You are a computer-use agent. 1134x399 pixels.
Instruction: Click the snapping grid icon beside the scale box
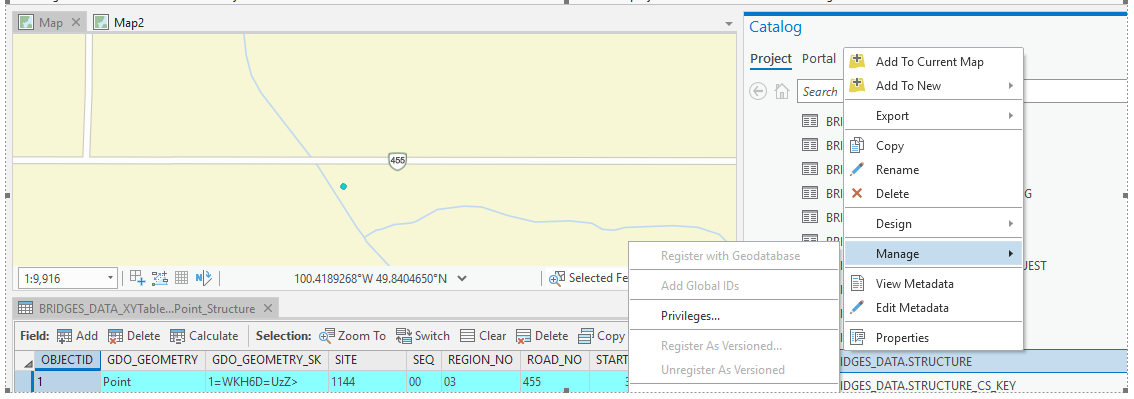click(x=137, y=278)
